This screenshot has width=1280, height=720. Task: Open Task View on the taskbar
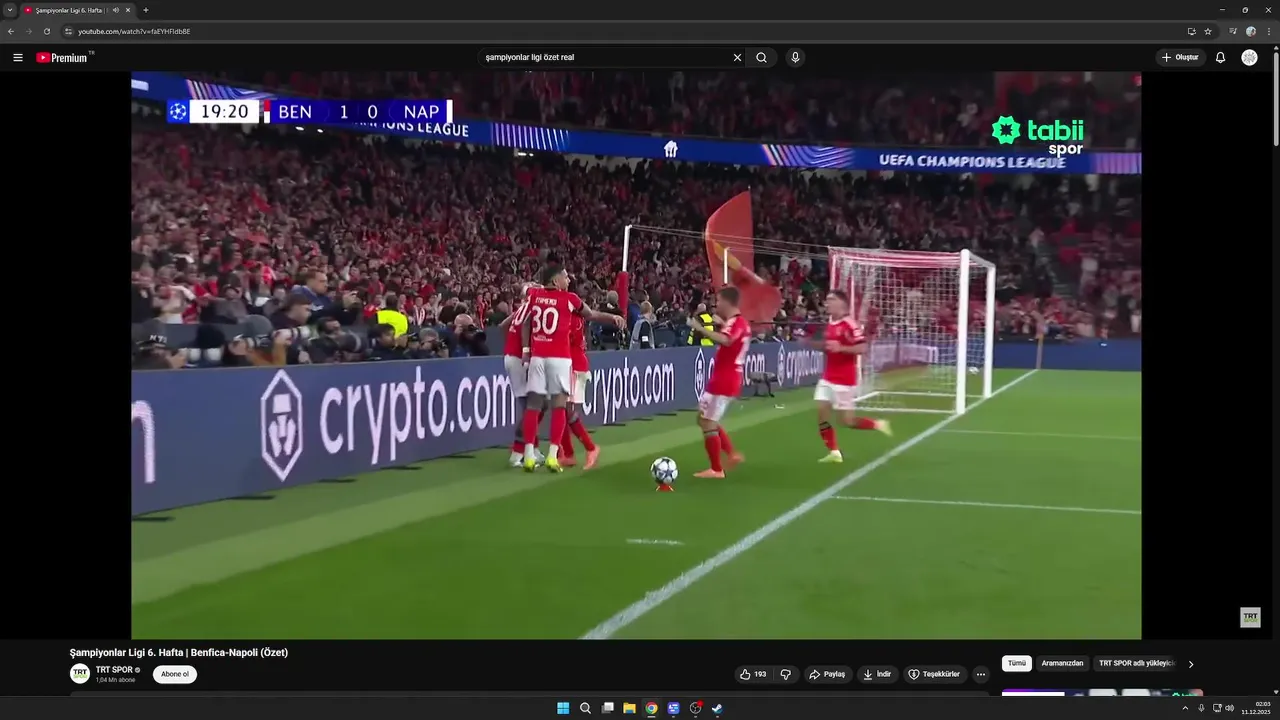(607, 708)
